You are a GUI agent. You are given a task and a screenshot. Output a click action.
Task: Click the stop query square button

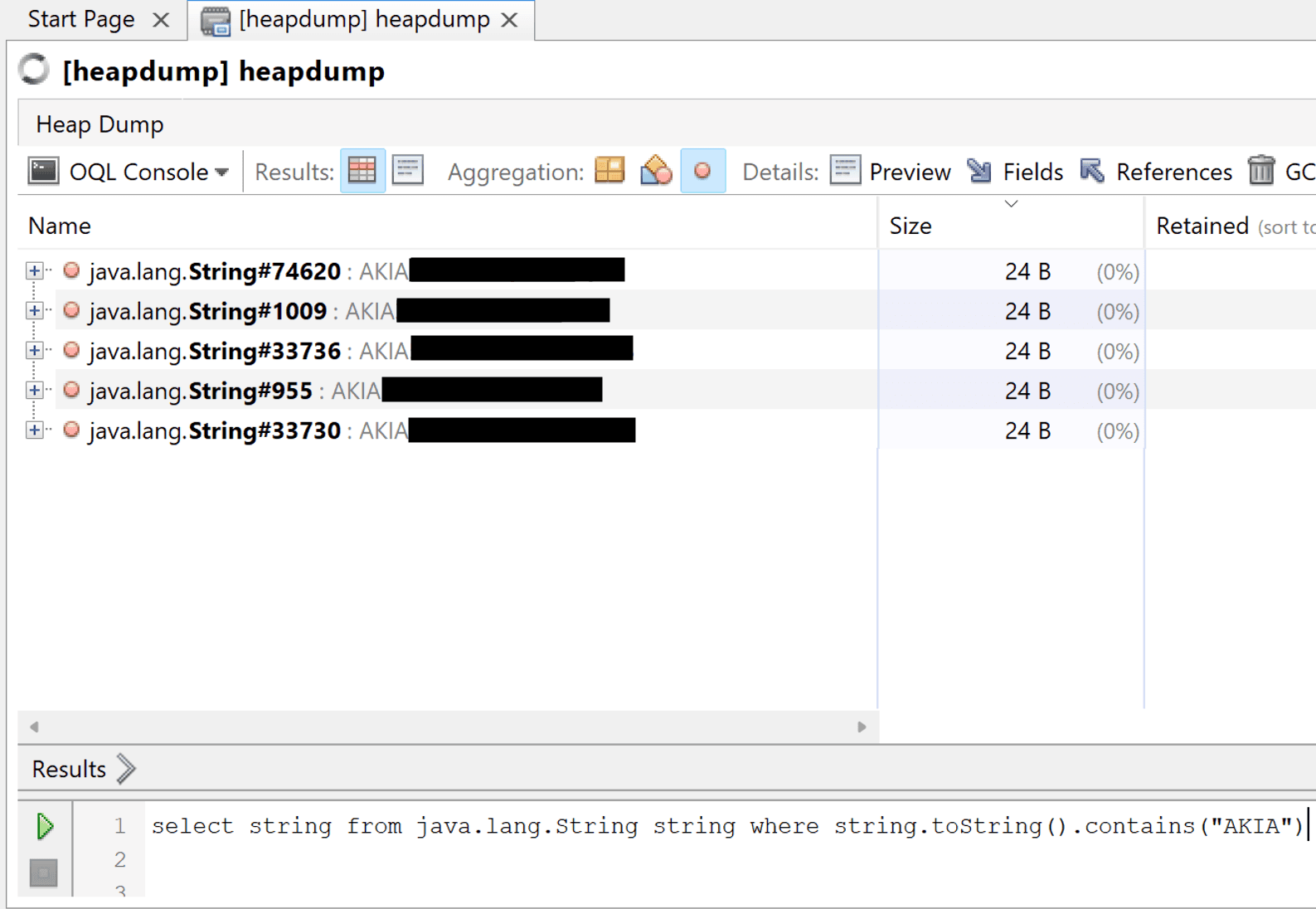tap(44, 873)
